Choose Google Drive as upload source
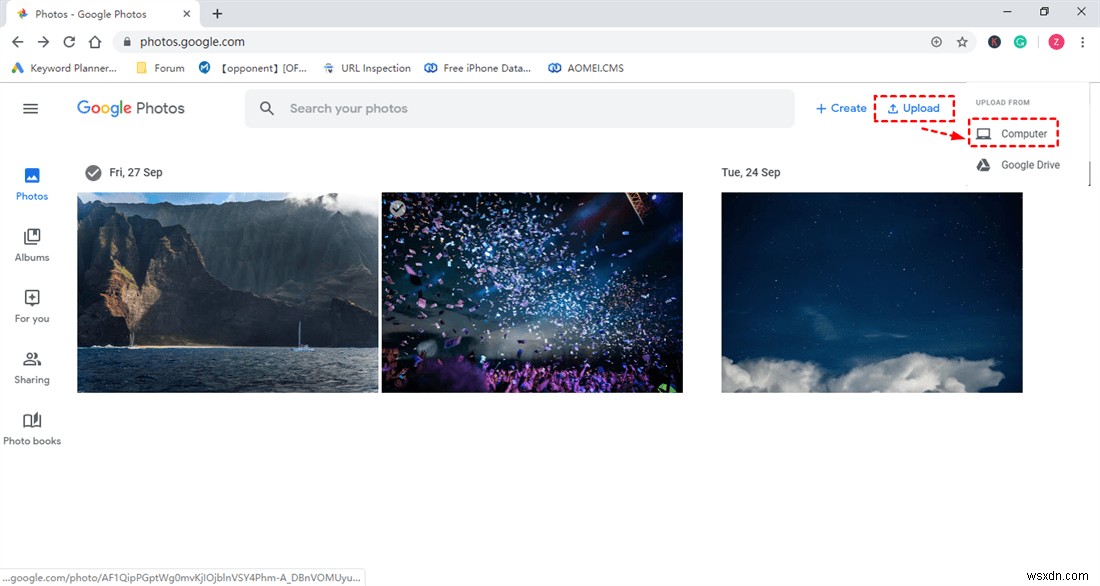 coord(1019,165)
